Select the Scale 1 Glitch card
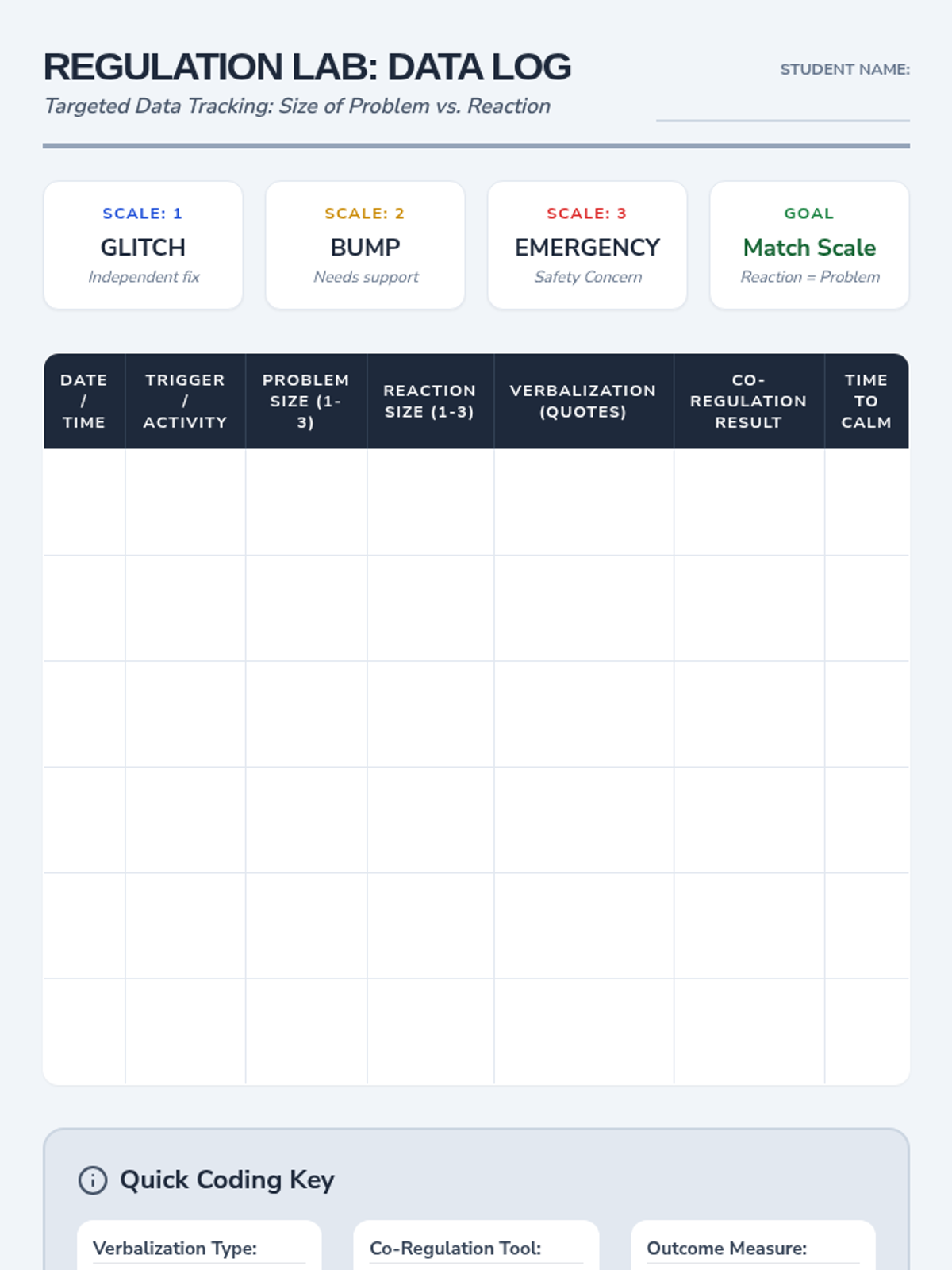Image resolution: width=952 pixels, height=1270 pixels. tap(143, 245)
